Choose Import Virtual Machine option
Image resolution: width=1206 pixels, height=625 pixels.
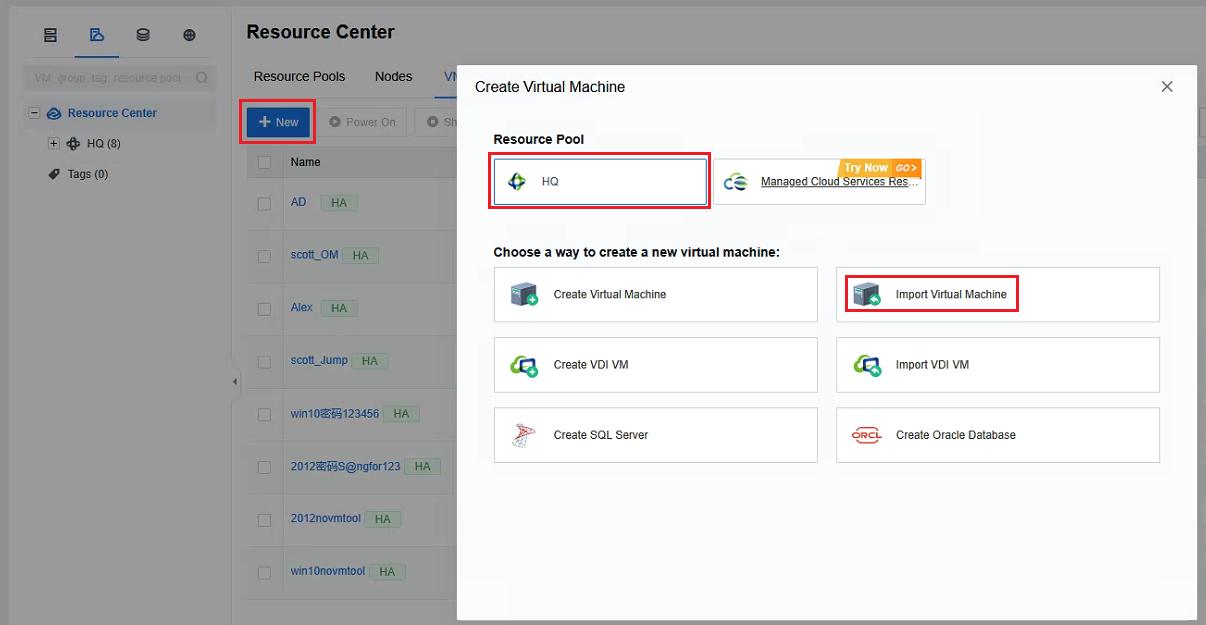coord(998,294)
